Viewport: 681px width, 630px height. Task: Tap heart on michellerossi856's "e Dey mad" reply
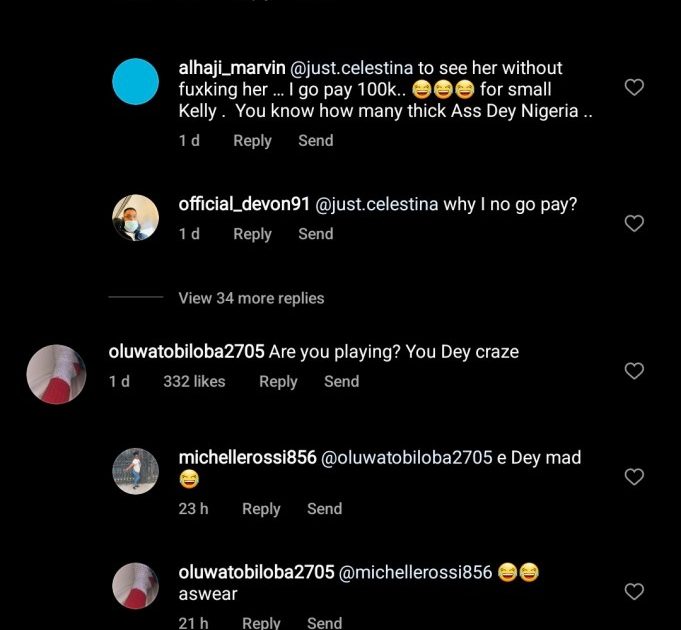tap(633, 477)
